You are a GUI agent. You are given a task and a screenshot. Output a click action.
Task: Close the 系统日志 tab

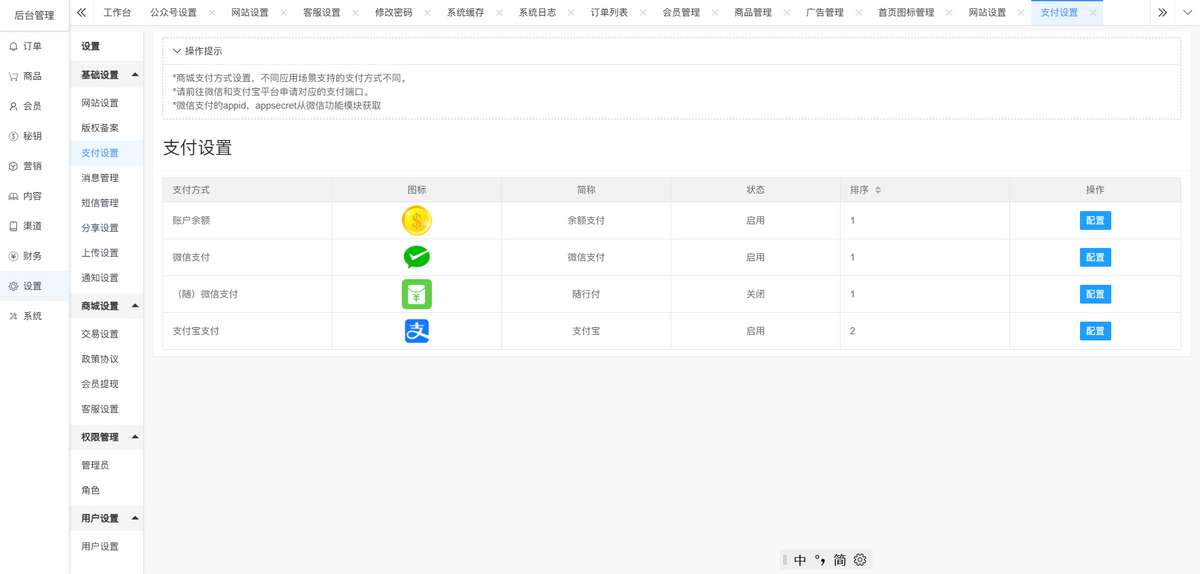(x=572, y=13)
